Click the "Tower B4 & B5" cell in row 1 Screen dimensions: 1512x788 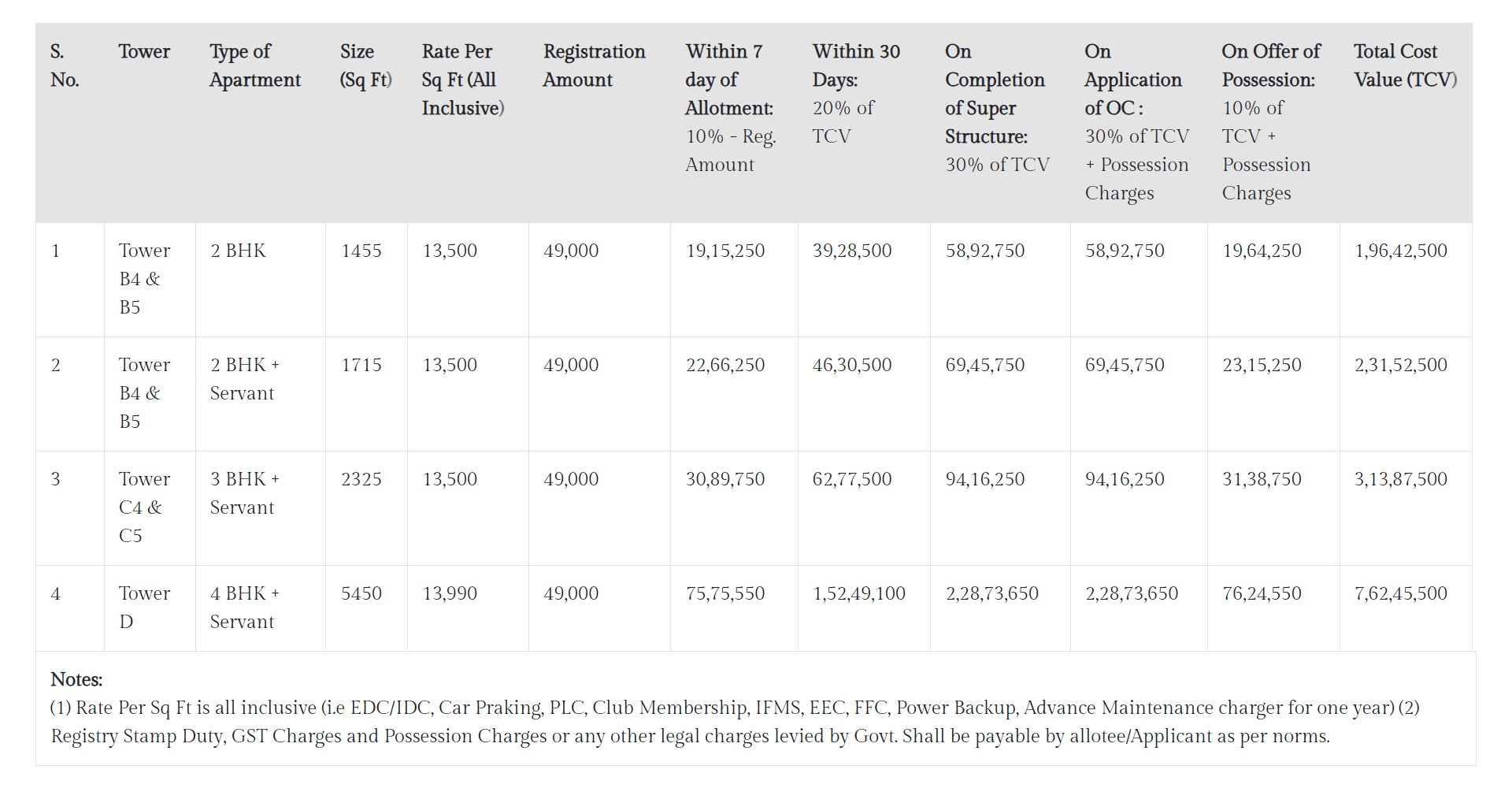point(144,279)
